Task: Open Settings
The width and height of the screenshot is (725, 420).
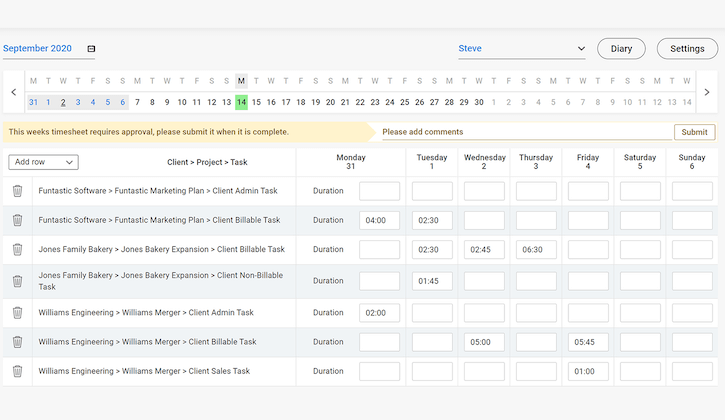Action: coord(687,49)
